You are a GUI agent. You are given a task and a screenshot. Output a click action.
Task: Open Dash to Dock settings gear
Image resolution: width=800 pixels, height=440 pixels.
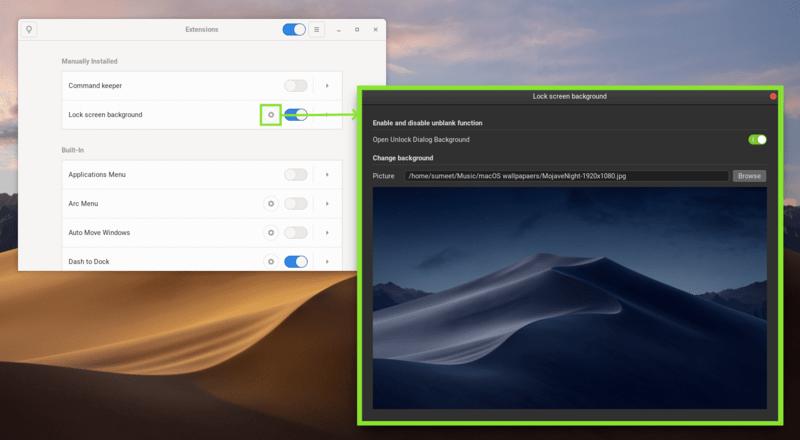click(270, 262)
